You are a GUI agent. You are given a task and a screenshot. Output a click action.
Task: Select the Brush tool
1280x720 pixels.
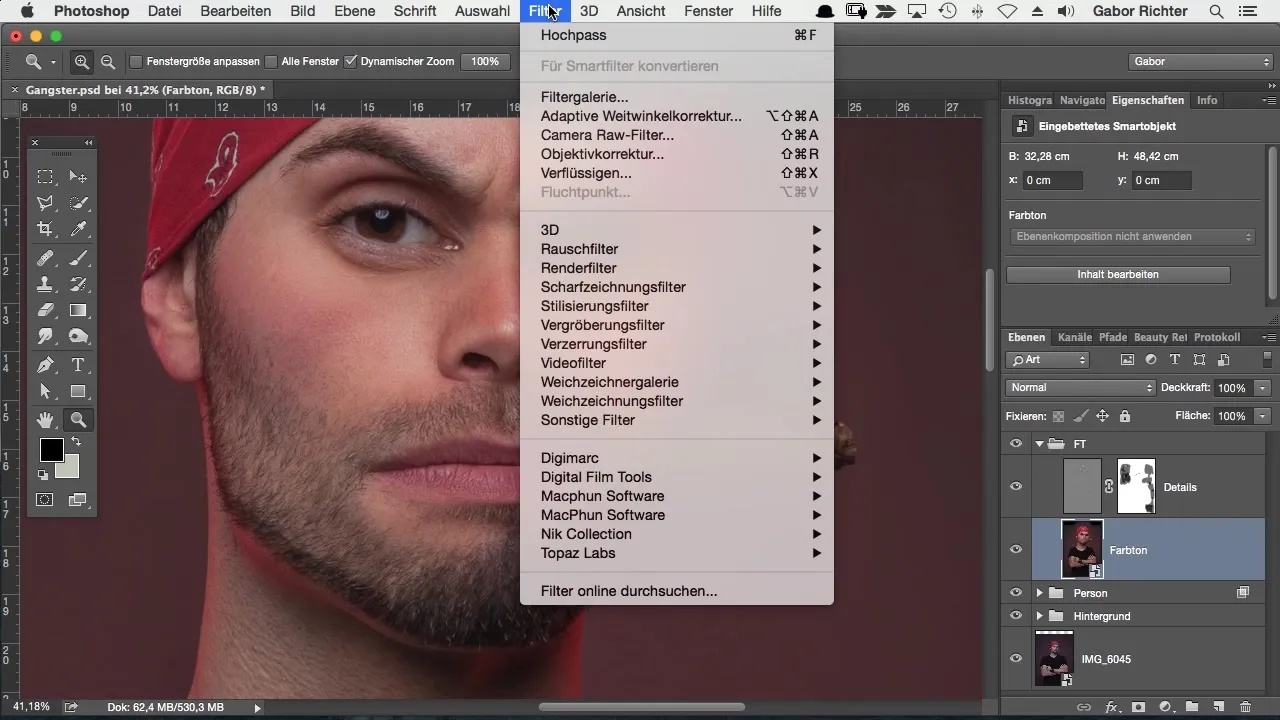(x=78, y=258)
